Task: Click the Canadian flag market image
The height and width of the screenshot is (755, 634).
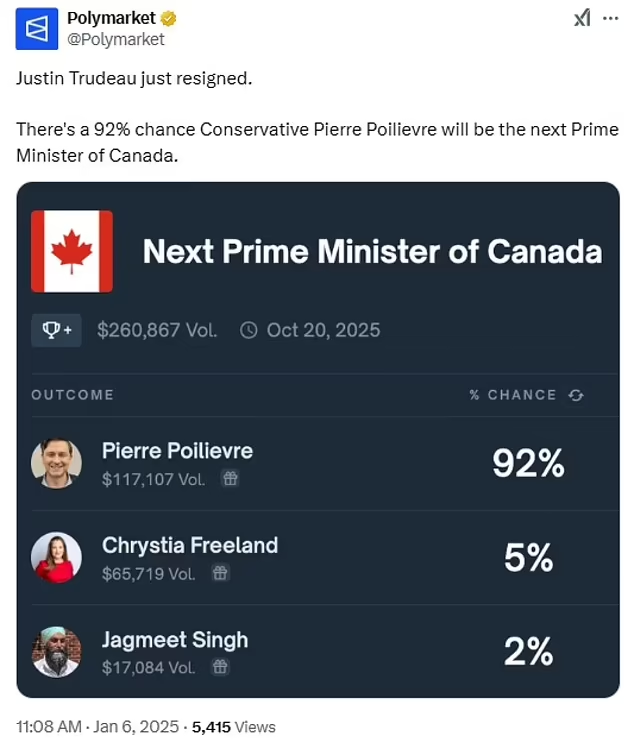Action: click(72, 251)
